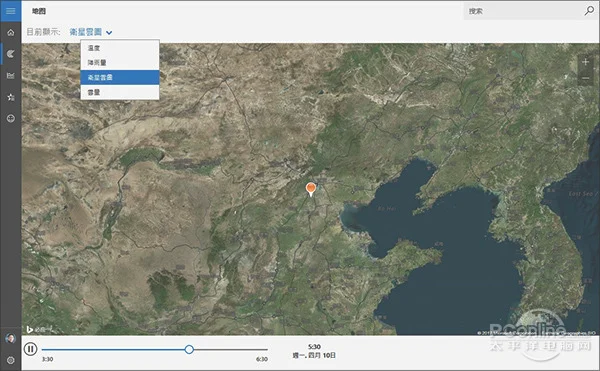Pause the map animation playback
This screenshot has width=600, height=371.
(30, 349)
